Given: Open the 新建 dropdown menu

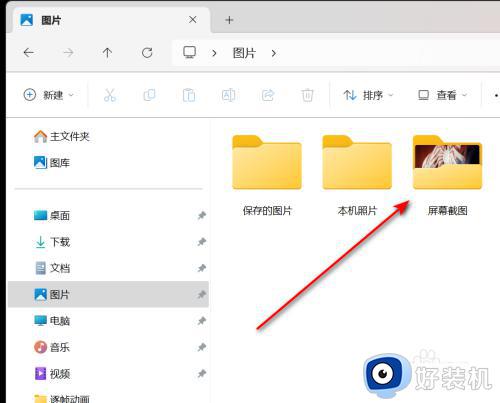Looking at the screenshot, I should (49, 95).
